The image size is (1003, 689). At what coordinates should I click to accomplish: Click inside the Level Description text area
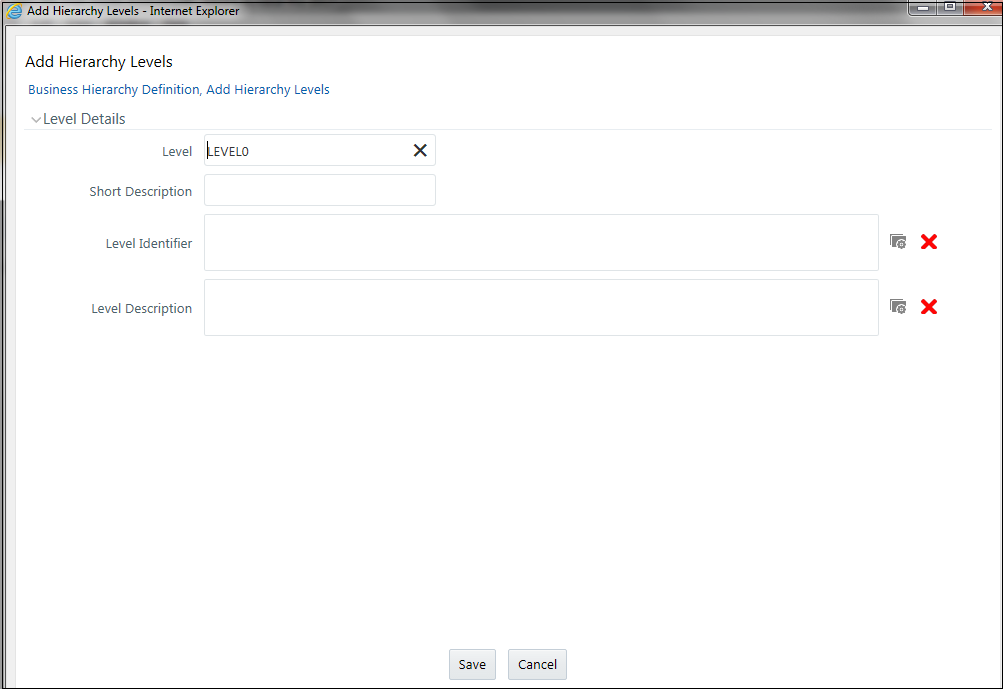pos(541,308)
